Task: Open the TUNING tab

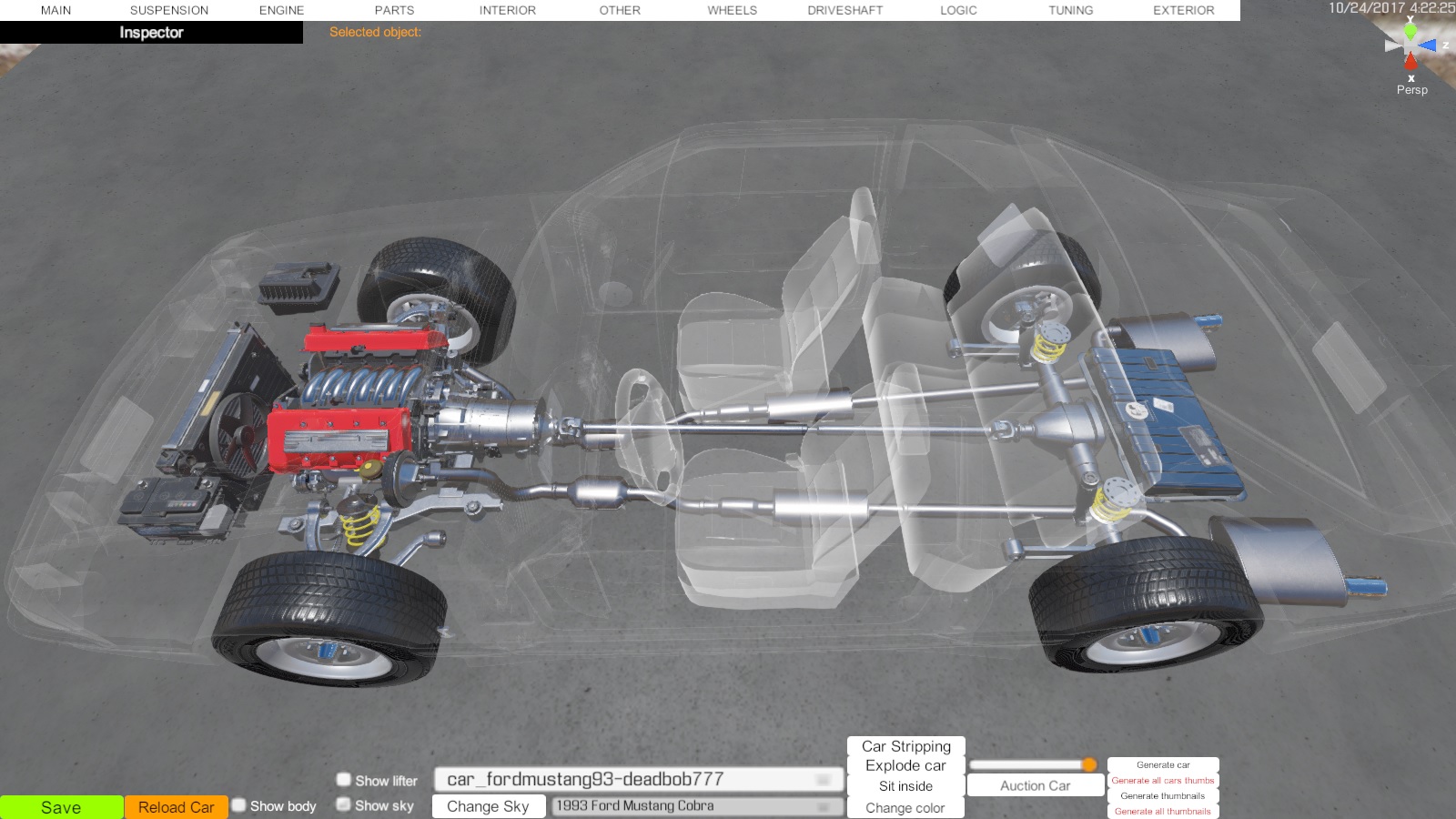Action: pos(1070,10)
